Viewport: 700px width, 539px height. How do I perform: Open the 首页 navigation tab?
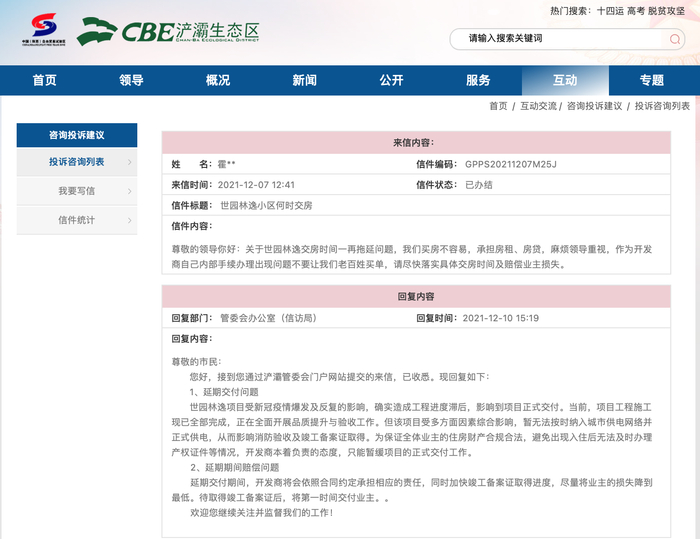44,80
